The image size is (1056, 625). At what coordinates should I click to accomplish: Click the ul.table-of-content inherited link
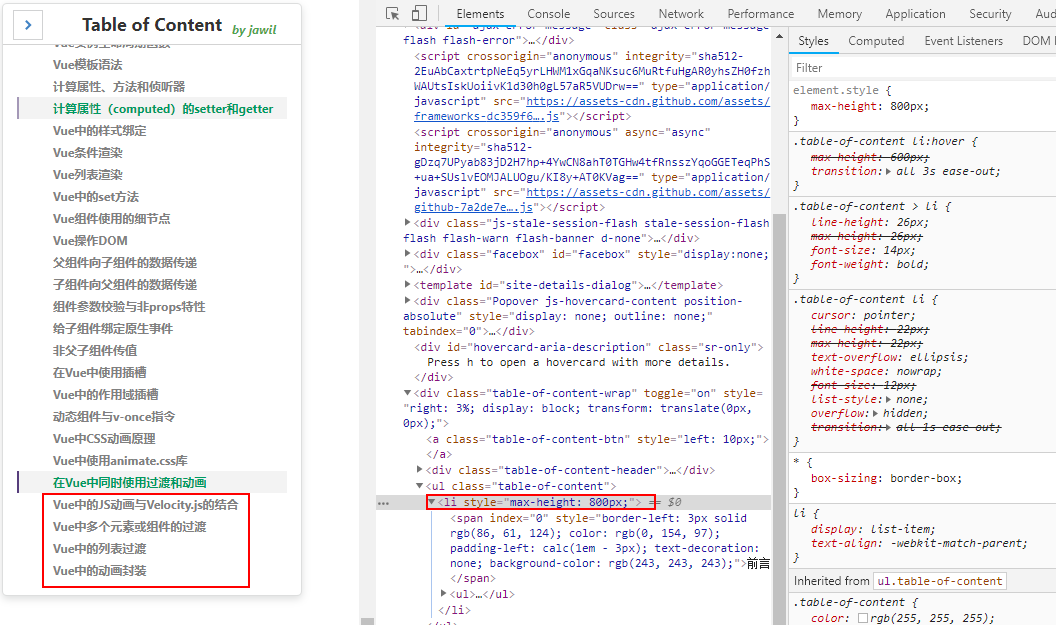[x=939, y=581]
